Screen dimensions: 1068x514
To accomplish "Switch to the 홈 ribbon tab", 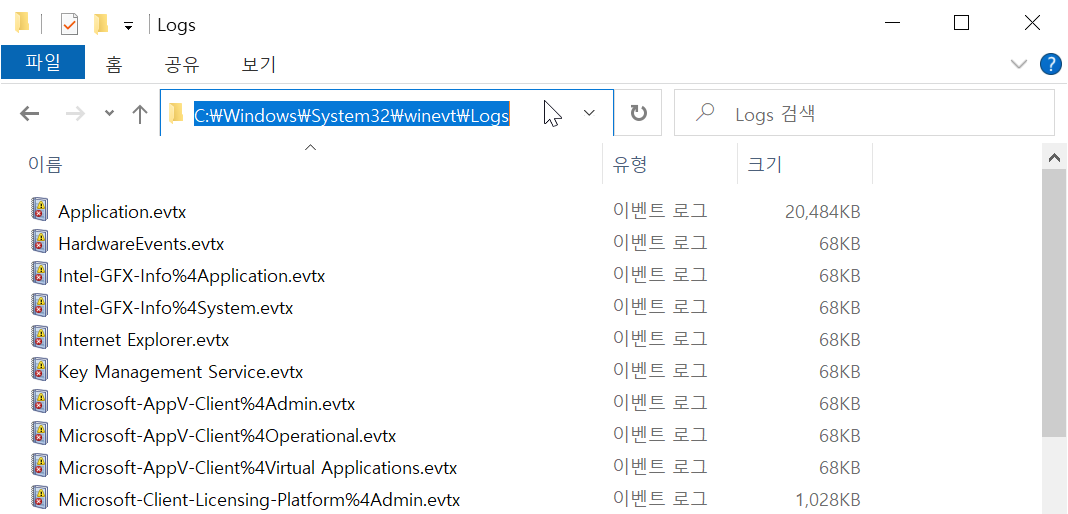I will [114, 65].
